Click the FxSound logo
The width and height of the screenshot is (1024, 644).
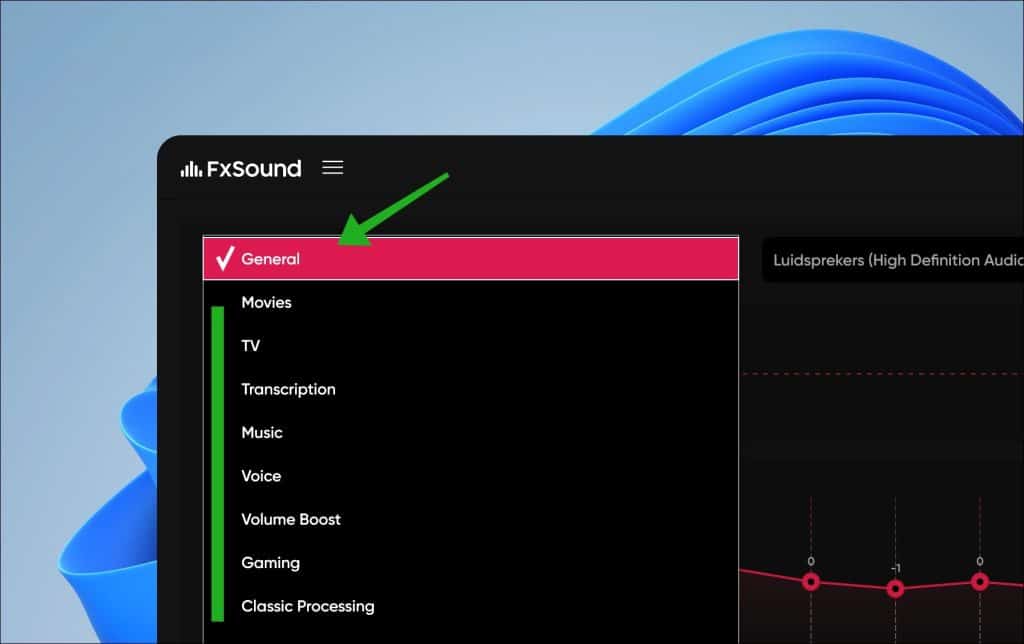click(x=241, y=169)
